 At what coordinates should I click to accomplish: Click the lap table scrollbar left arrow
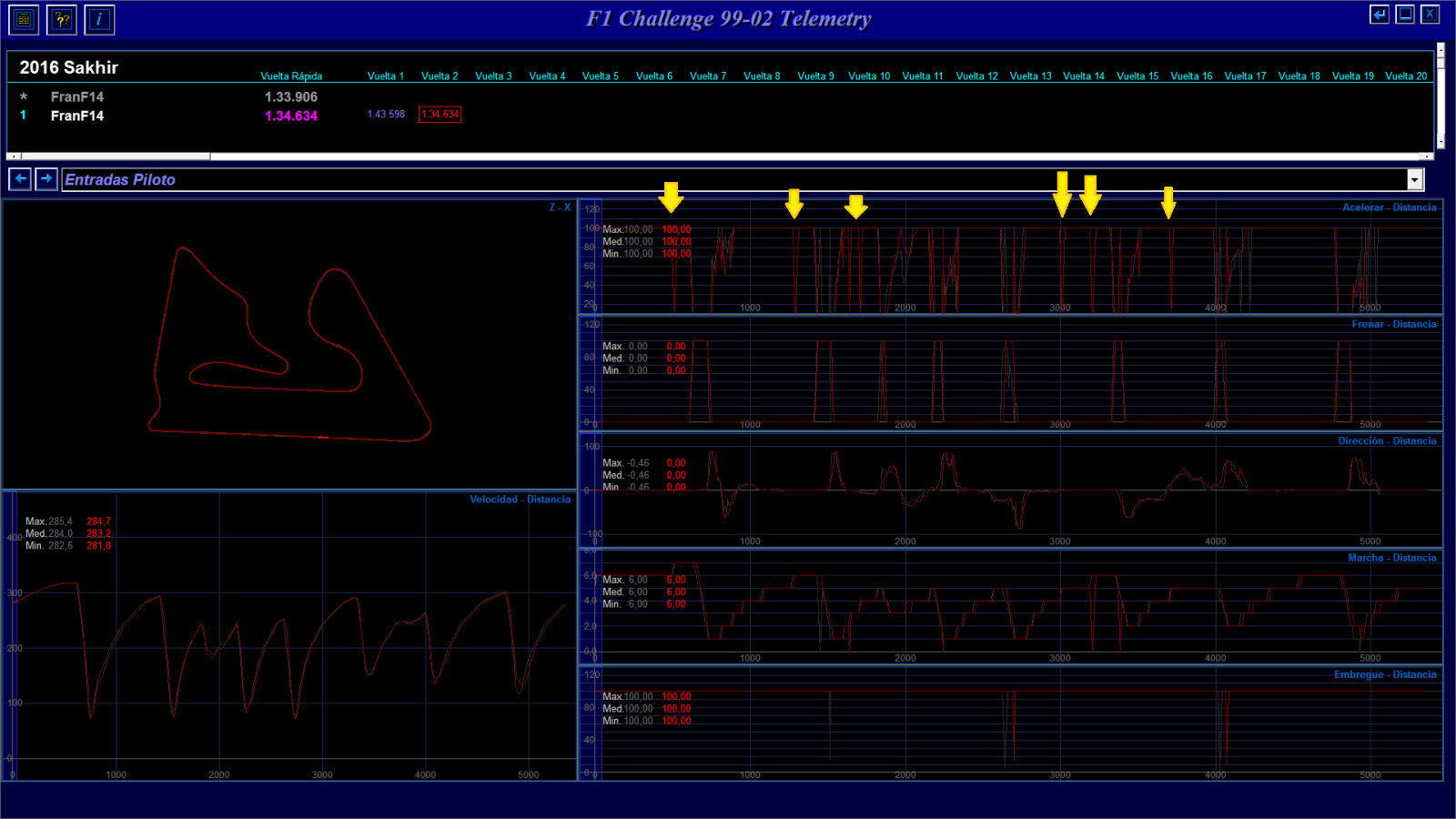[14, 157]
